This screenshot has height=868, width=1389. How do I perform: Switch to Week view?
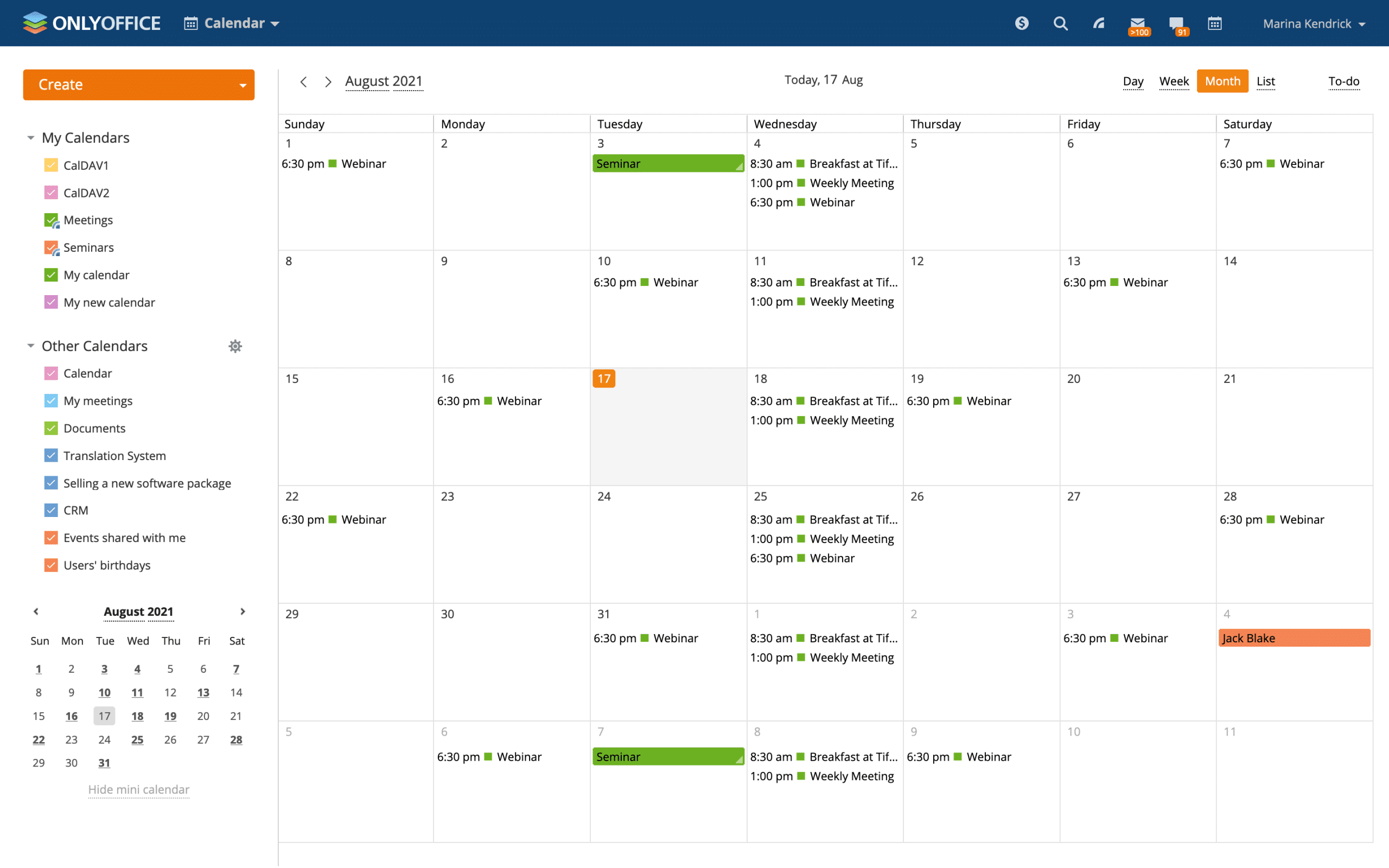[x=1173, y=81]
